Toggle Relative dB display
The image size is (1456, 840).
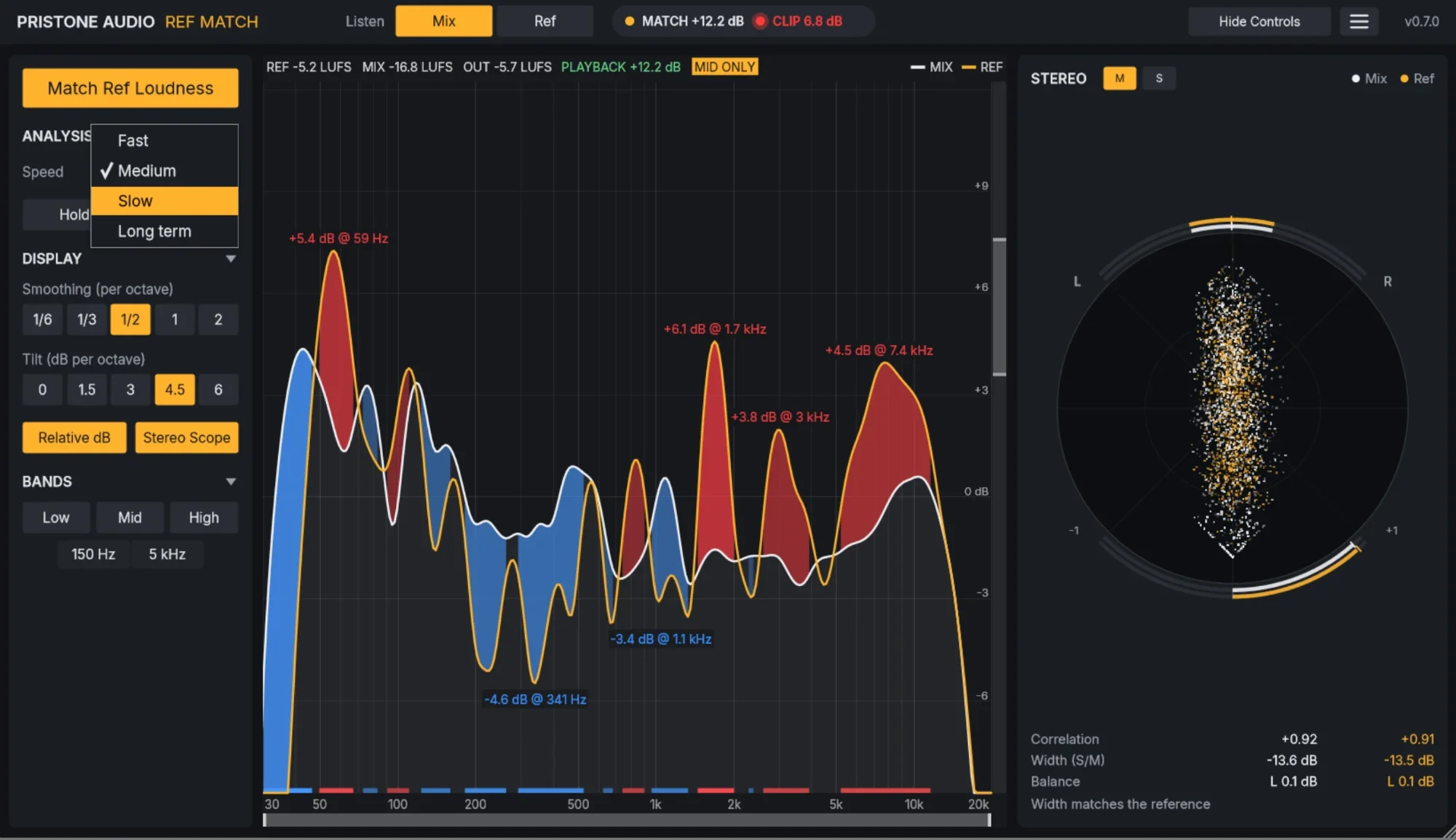74,437
